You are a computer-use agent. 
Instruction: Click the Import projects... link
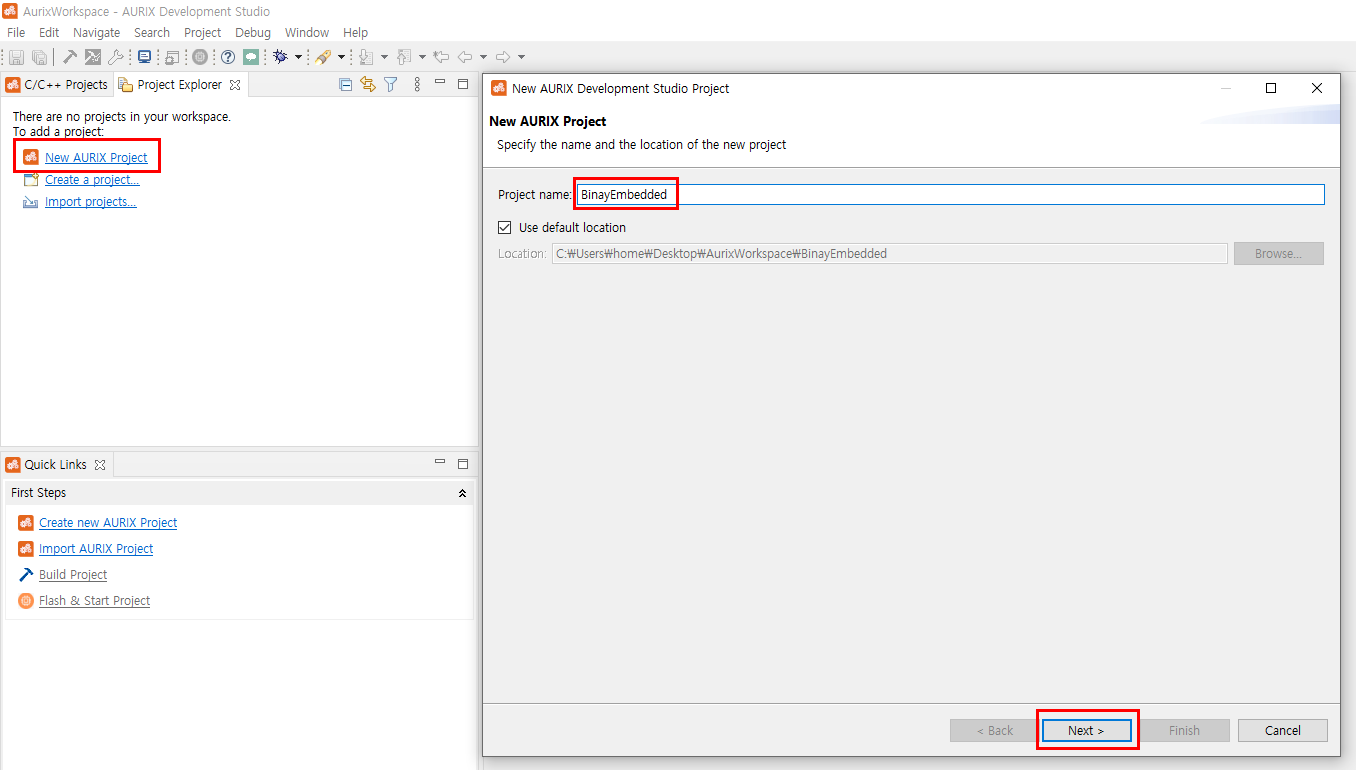click(90, 202)
